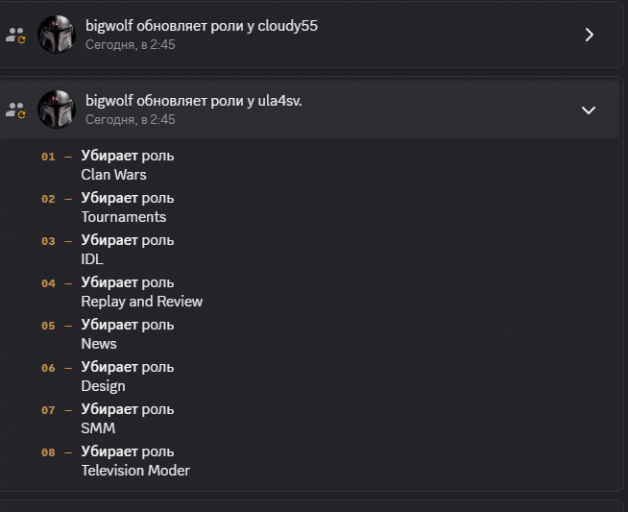628x512 pixels.
Task: Select the News removed role
Action: tap(99, 344)
